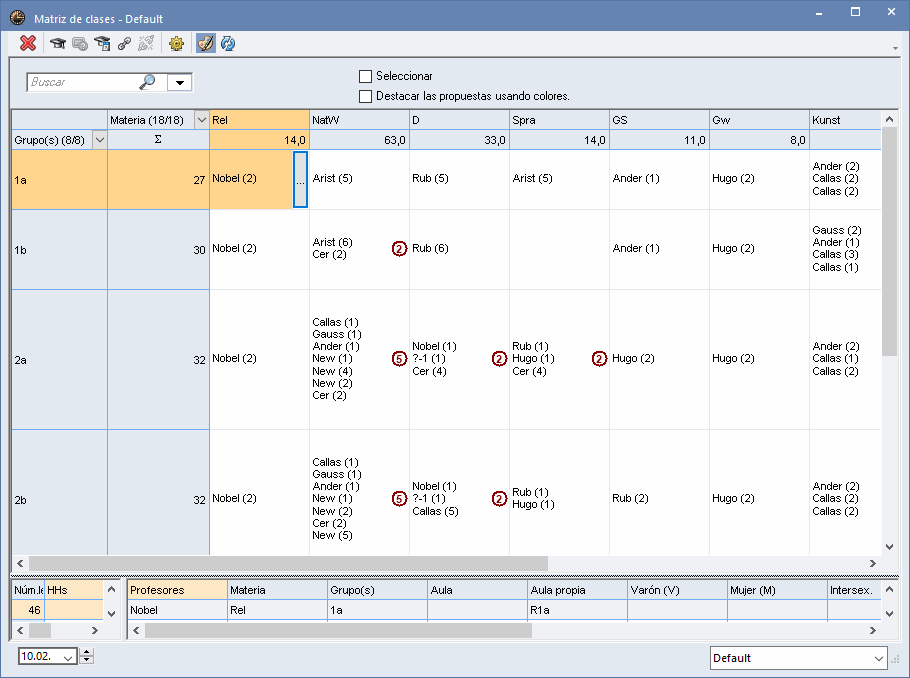Increase date with the stepper up arrow
Viewport: 910px width, 678px height.
coord(86,652)
